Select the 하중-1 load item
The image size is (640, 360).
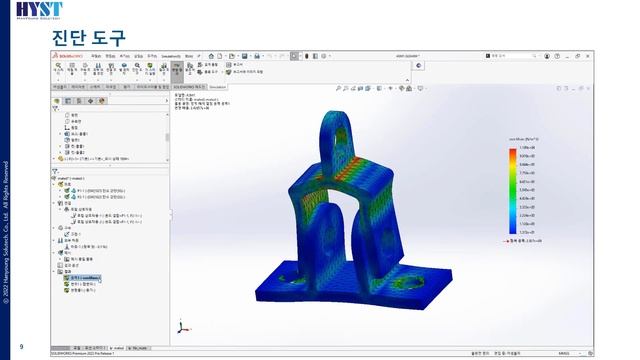tap(86, 247)
